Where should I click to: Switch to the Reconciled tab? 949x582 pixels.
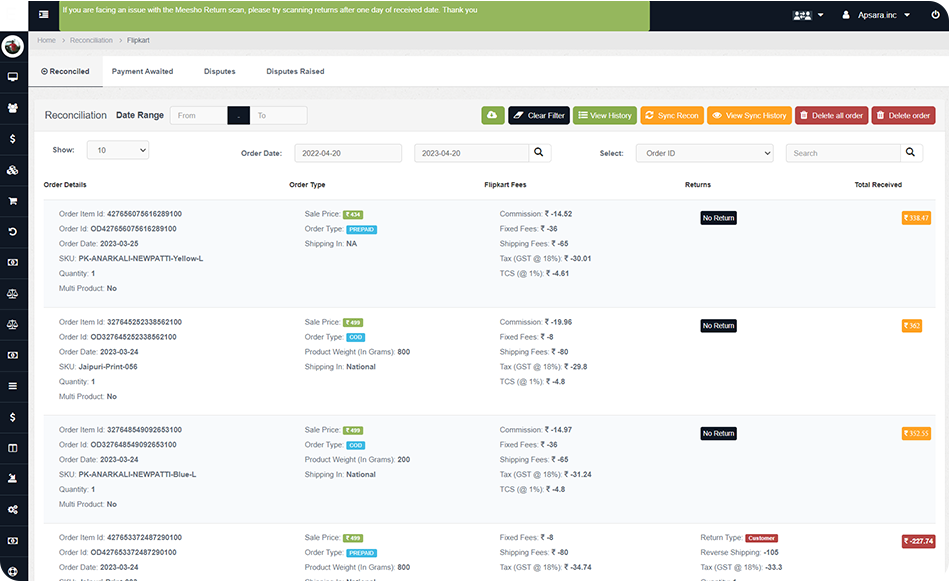[x=65, y=71]
